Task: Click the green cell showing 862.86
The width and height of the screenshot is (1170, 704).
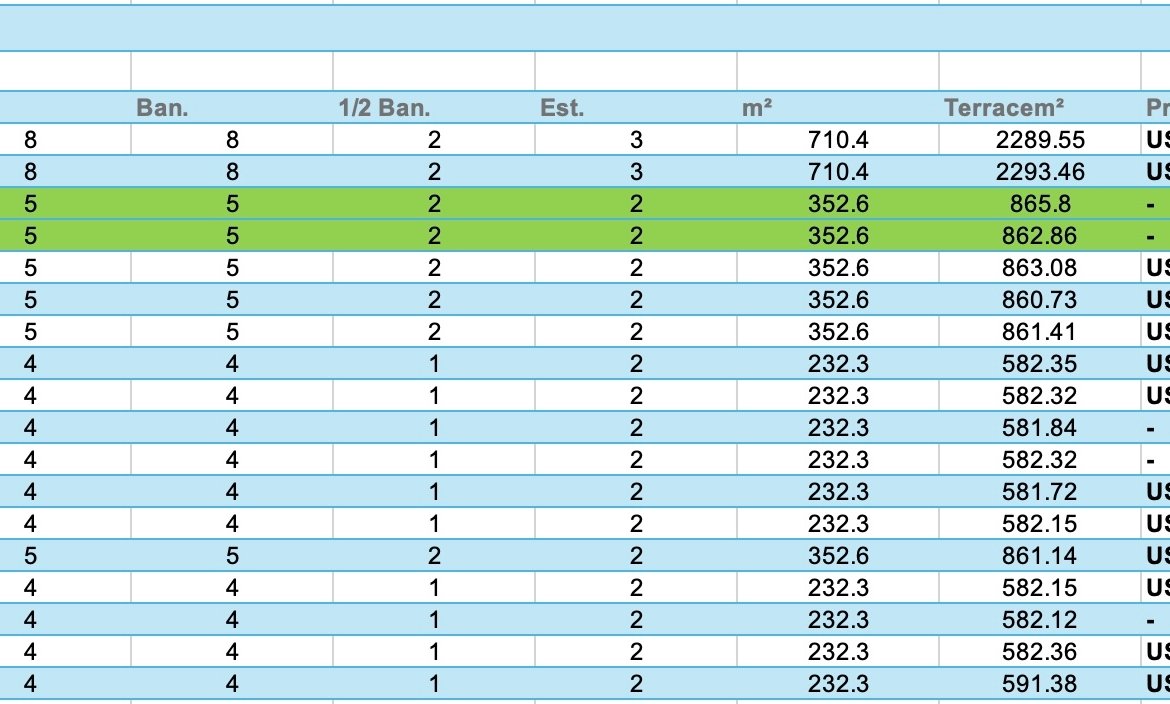Action: click(1040, 236)
